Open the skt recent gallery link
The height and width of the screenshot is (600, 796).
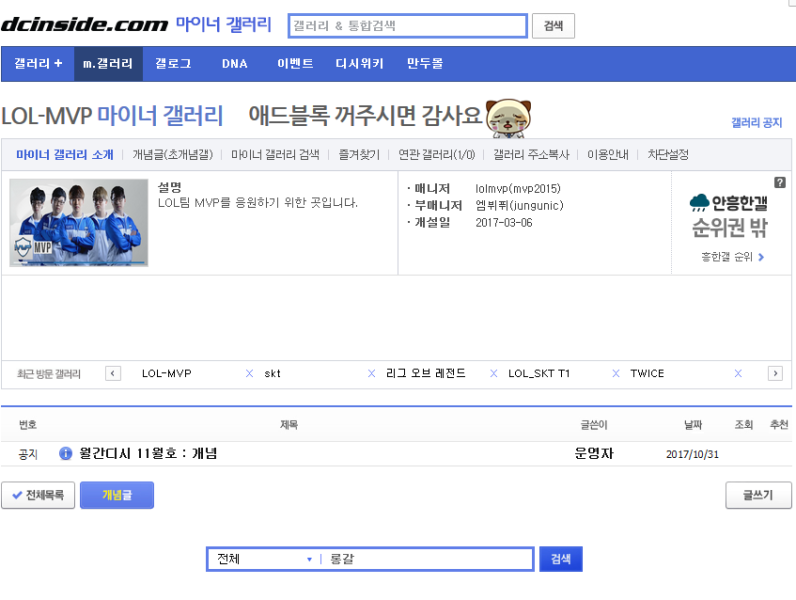272,374
